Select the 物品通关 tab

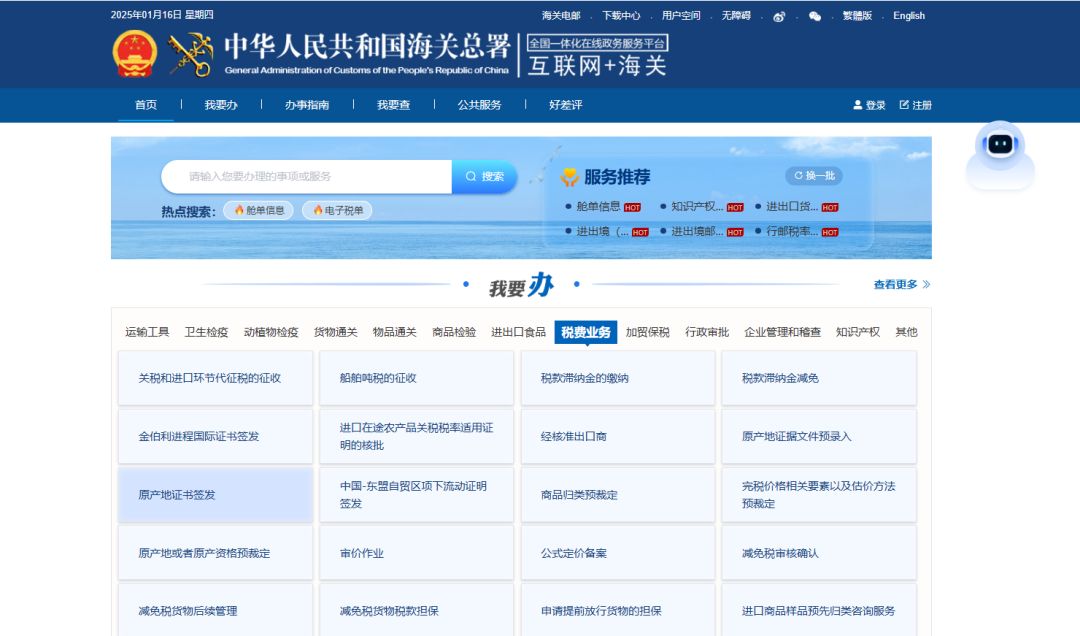(x=395, y=332)
